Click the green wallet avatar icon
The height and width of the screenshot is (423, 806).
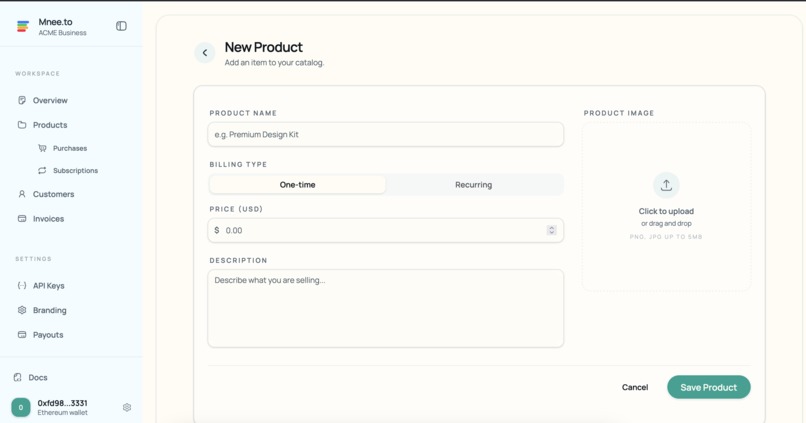point(21,408)
